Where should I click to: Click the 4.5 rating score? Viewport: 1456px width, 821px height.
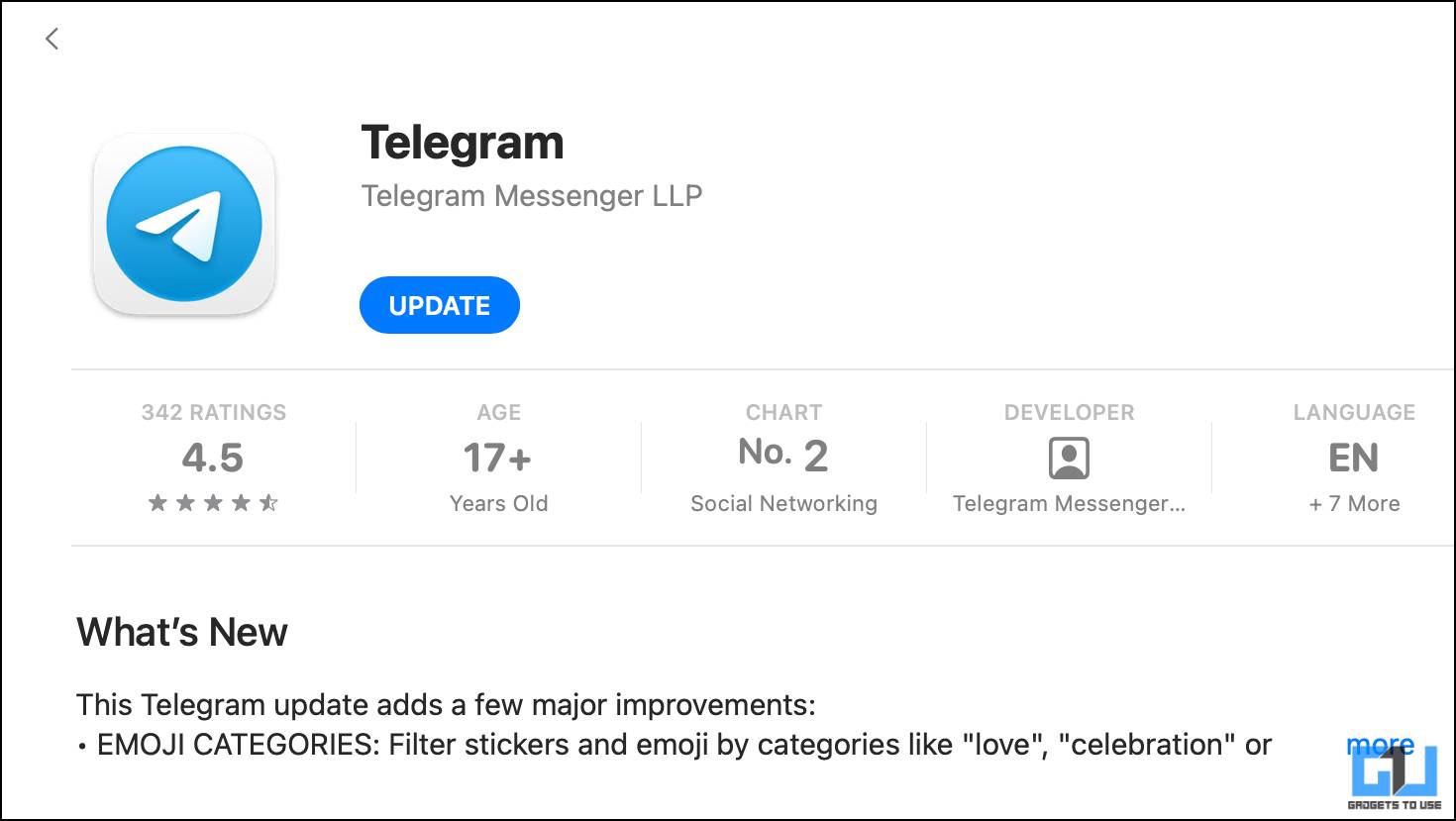coord(213,458)
